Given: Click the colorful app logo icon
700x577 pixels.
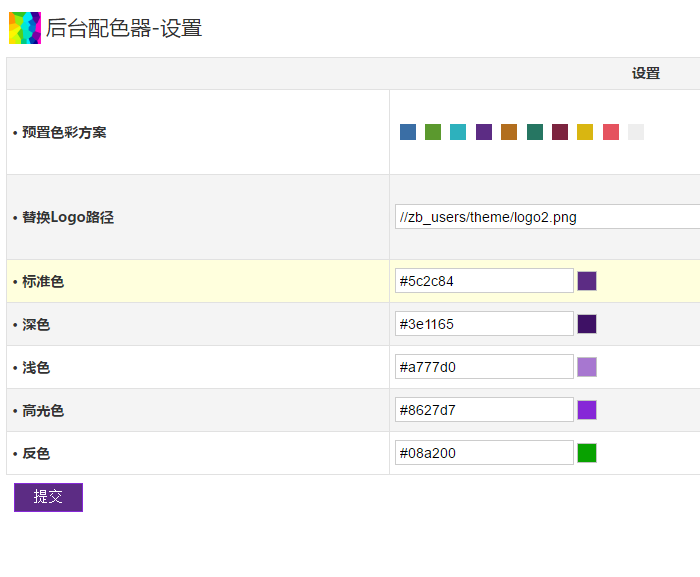Looking at the screenshot, I should (25, 28).
